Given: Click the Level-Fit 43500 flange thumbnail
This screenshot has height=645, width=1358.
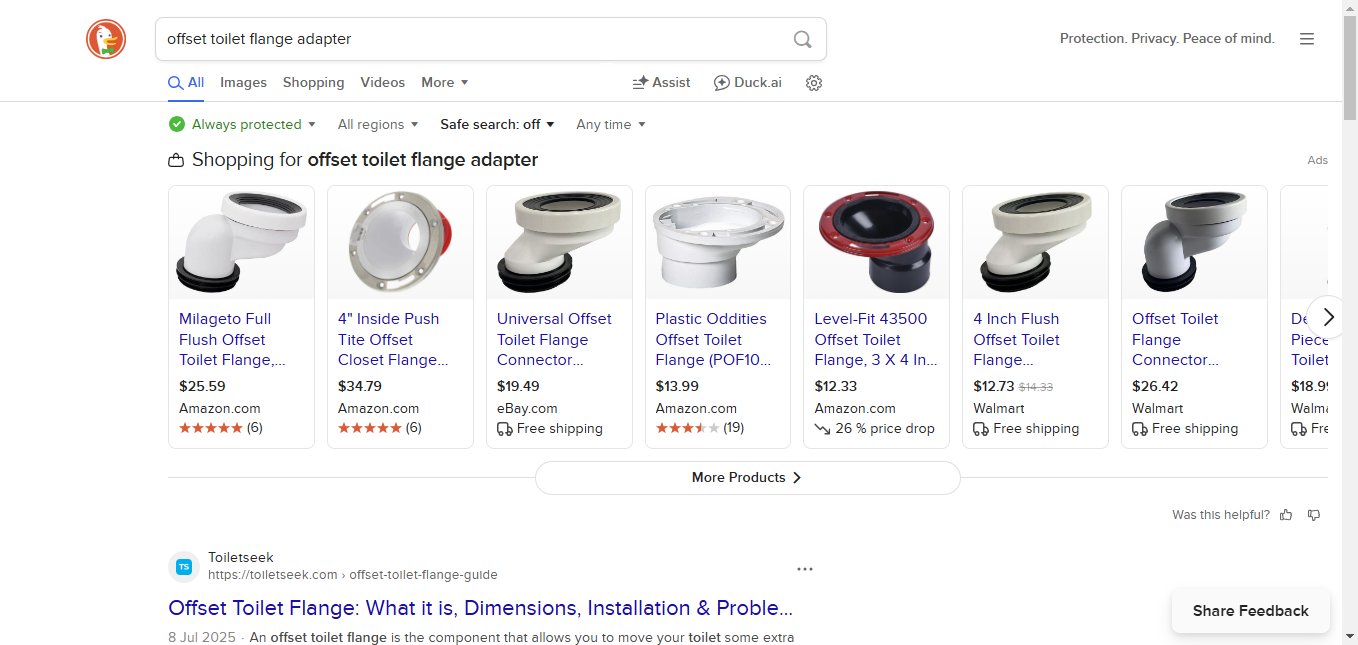Looking at the screenshot, I should pos(876,242).
